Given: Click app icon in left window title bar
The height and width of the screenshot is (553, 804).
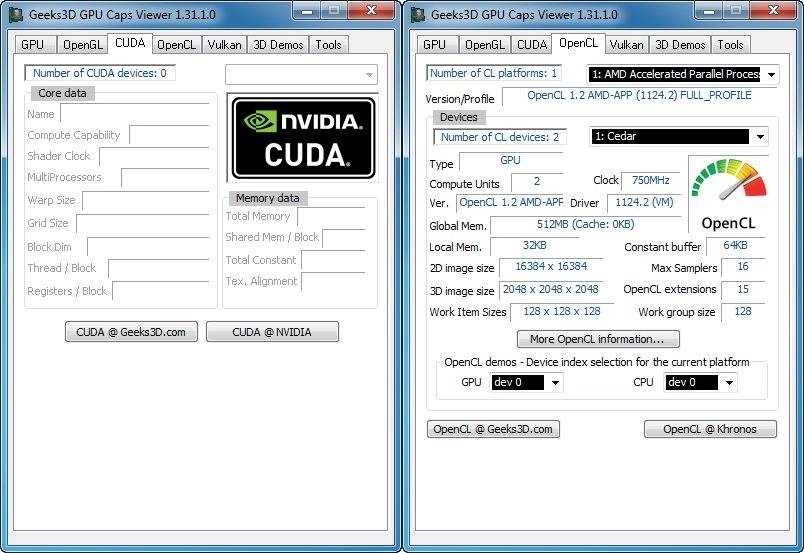Looking at the screenshot, I should [x=16, y=14].
